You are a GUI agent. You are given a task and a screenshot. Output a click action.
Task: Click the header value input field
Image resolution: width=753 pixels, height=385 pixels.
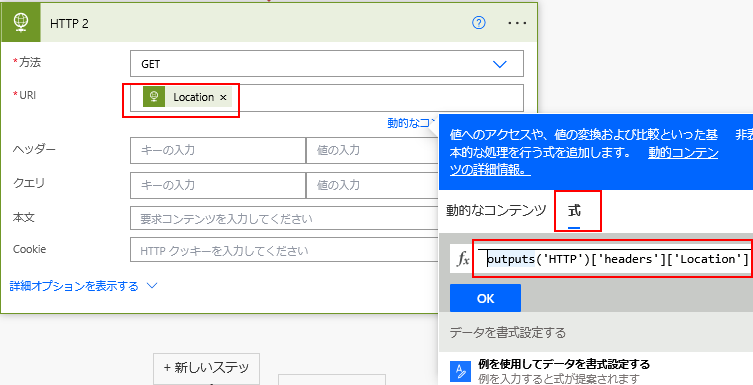(x=373, y=150)
